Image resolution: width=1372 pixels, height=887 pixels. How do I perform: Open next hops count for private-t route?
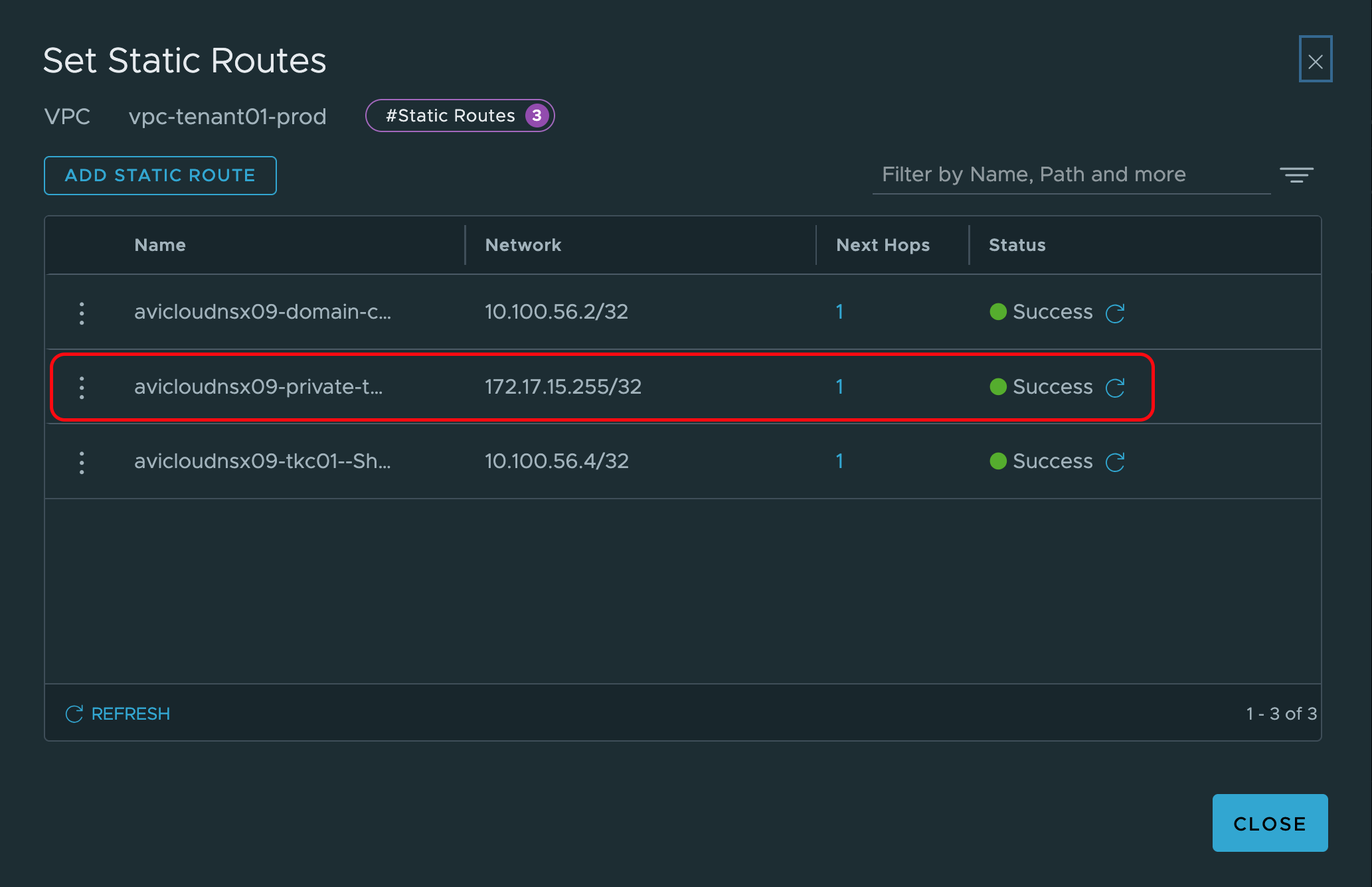click(839, 387)
